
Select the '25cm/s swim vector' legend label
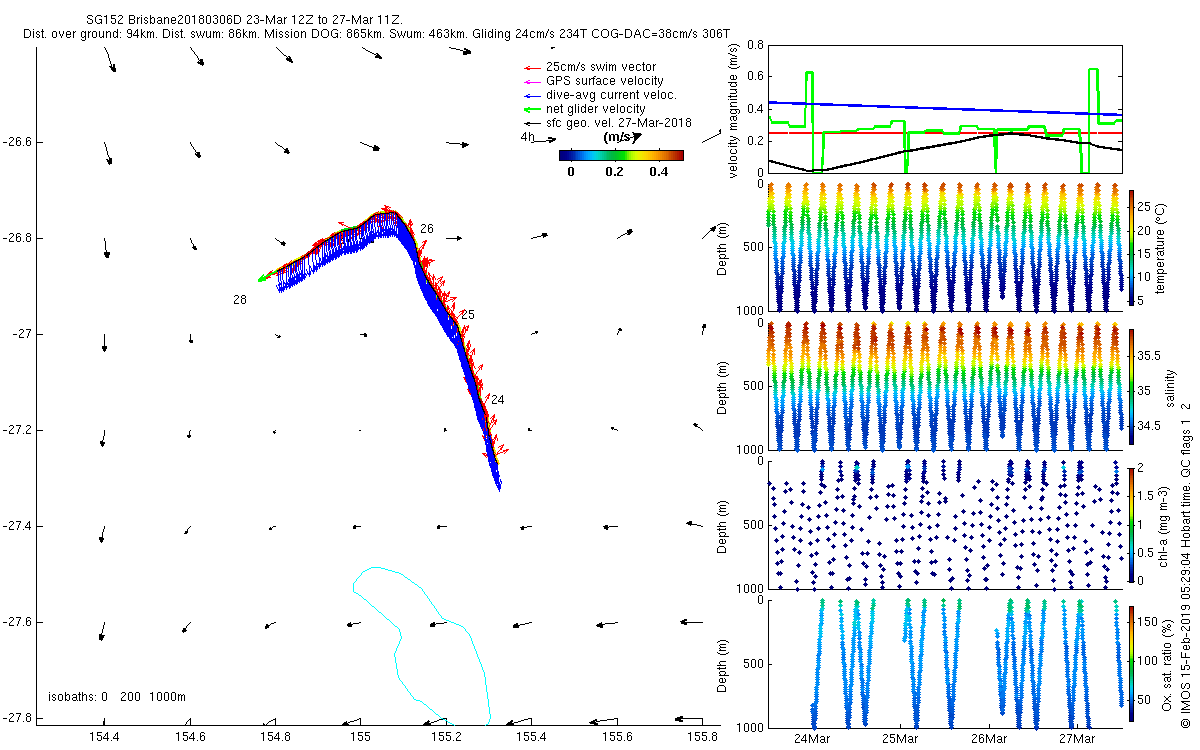pyautogui.click(x=600, y=67)
